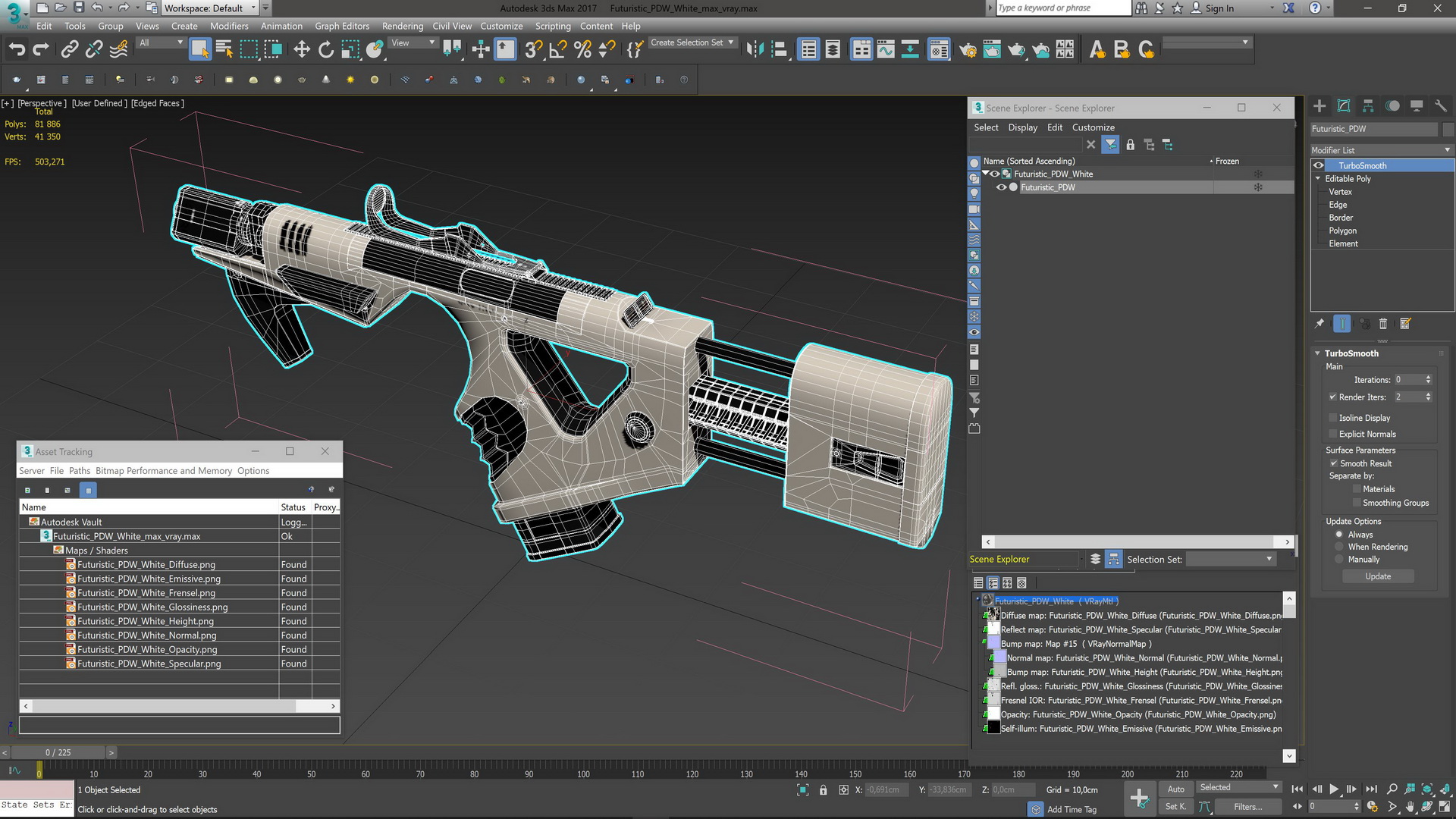Toggle visibility eye of Futuristic_PDW object

[x=1001, y=187]
